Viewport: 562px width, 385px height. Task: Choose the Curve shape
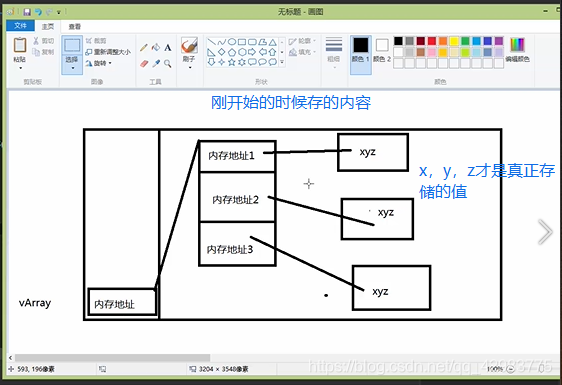[x=222, y=42]
